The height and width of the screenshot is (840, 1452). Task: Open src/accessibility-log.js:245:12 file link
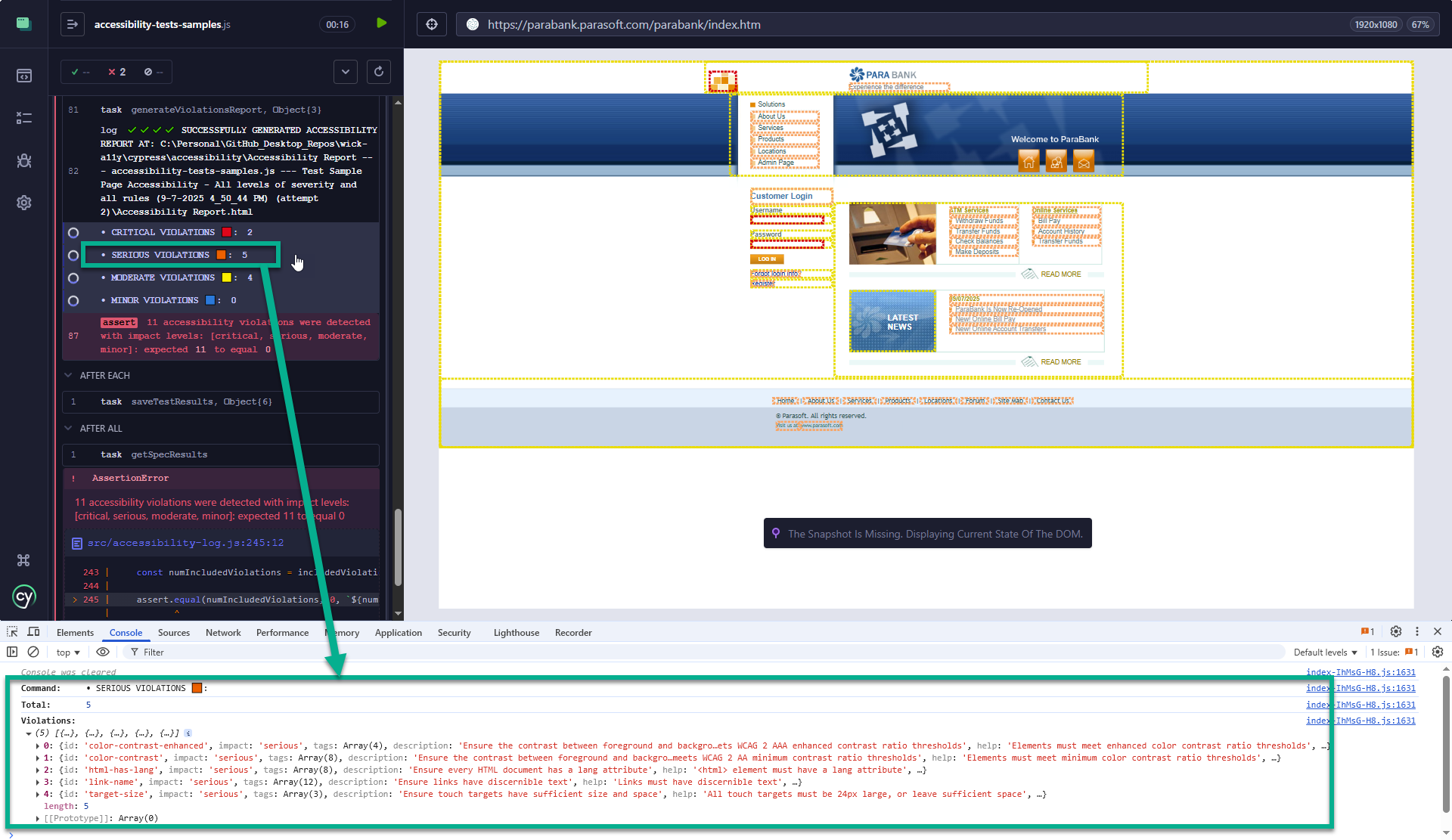pos(185,543)
